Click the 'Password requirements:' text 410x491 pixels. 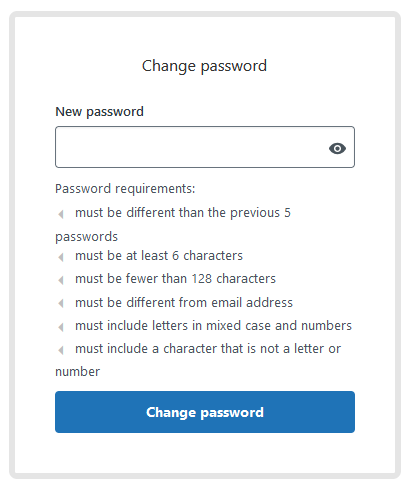(x=125, y=189)
